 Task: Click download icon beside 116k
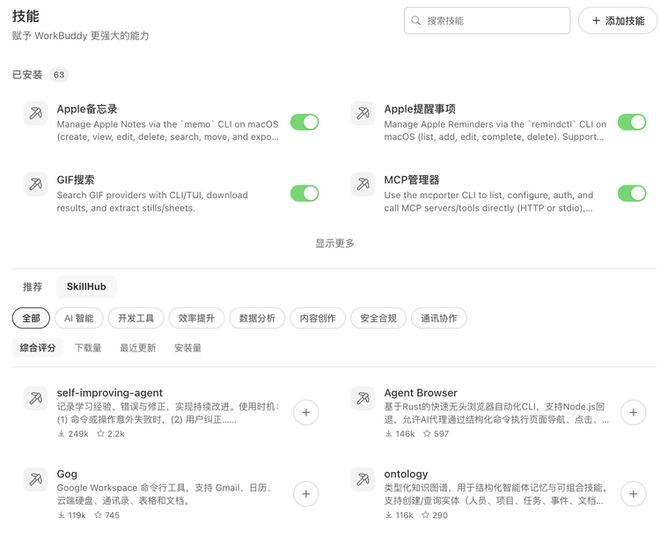(389, 515)
